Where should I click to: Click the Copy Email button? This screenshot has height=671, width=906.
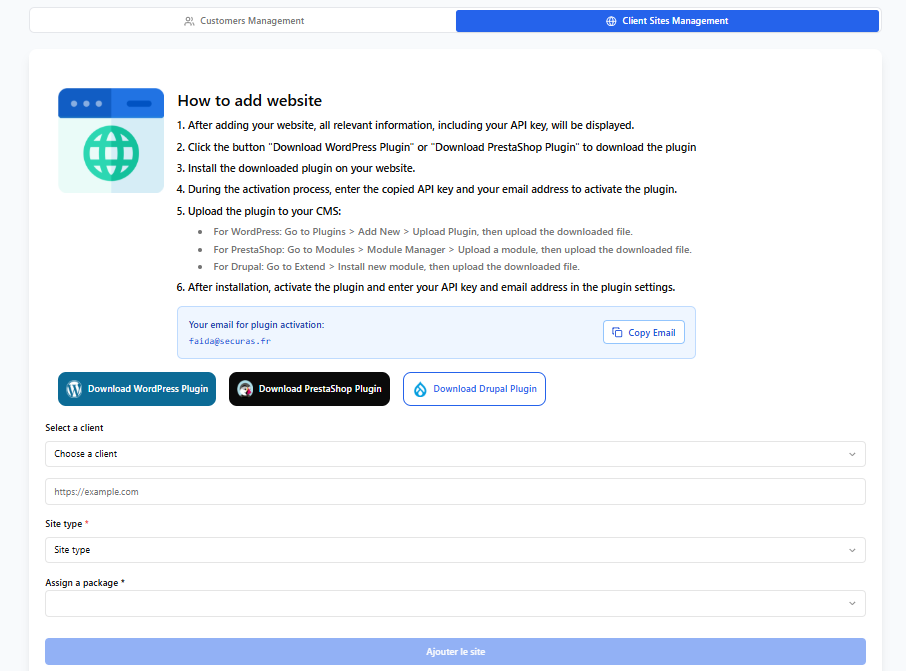643,332
